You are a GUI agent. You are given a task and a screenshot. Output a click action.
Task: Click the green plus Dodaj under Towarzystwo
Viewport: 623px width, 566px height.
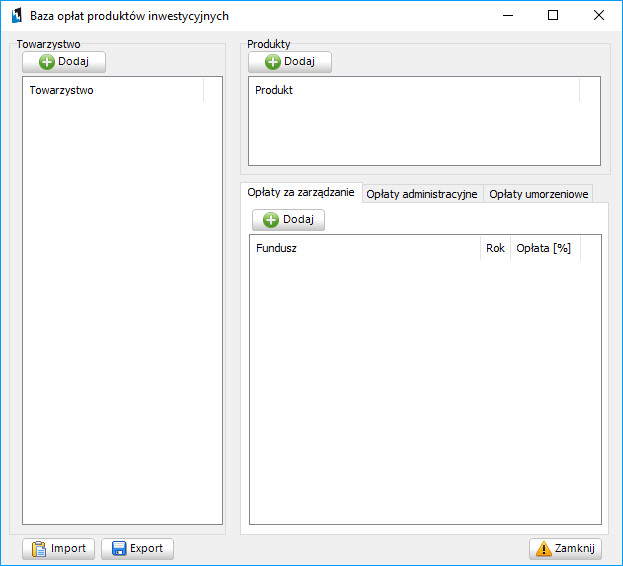point(64,62)
